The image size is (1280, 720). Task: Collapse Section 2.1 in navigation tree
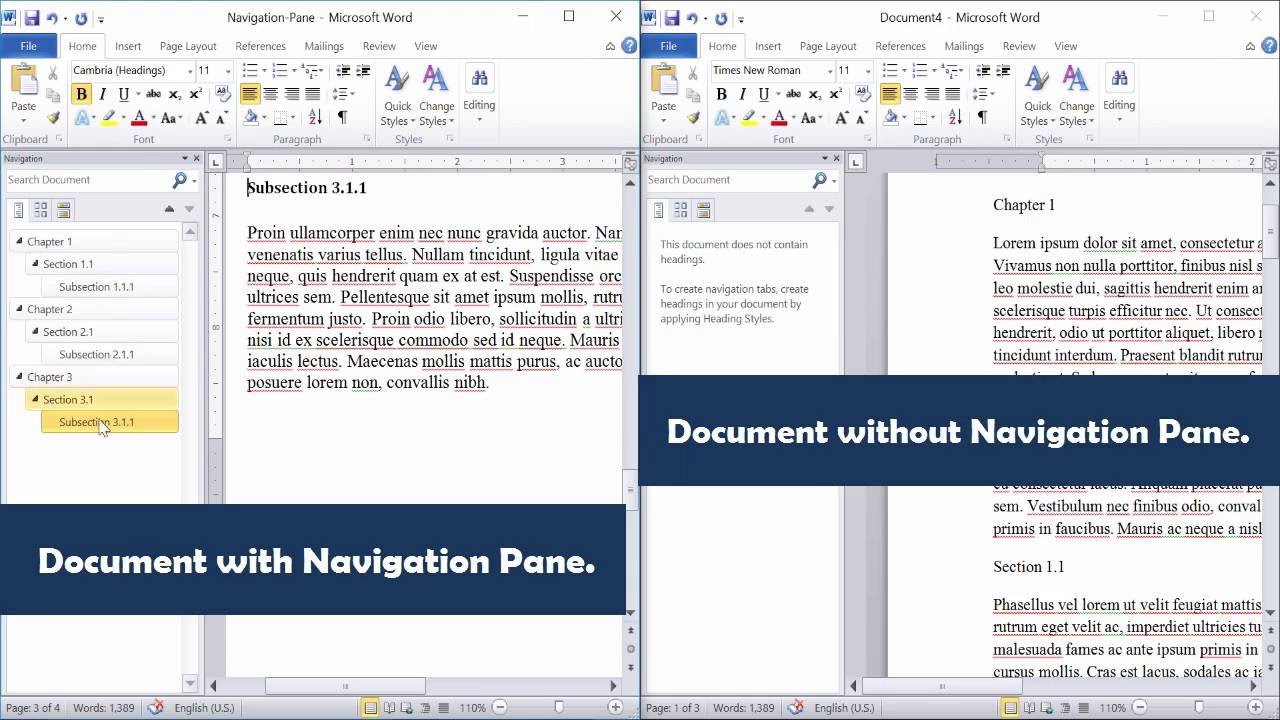35,331
